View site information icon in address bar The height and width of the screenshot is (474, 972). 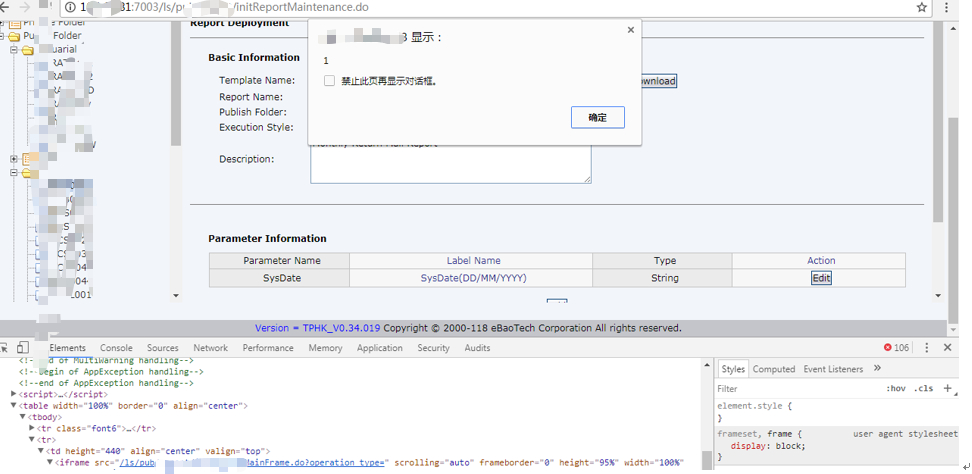pyautogui.click(x=69, y=7)
